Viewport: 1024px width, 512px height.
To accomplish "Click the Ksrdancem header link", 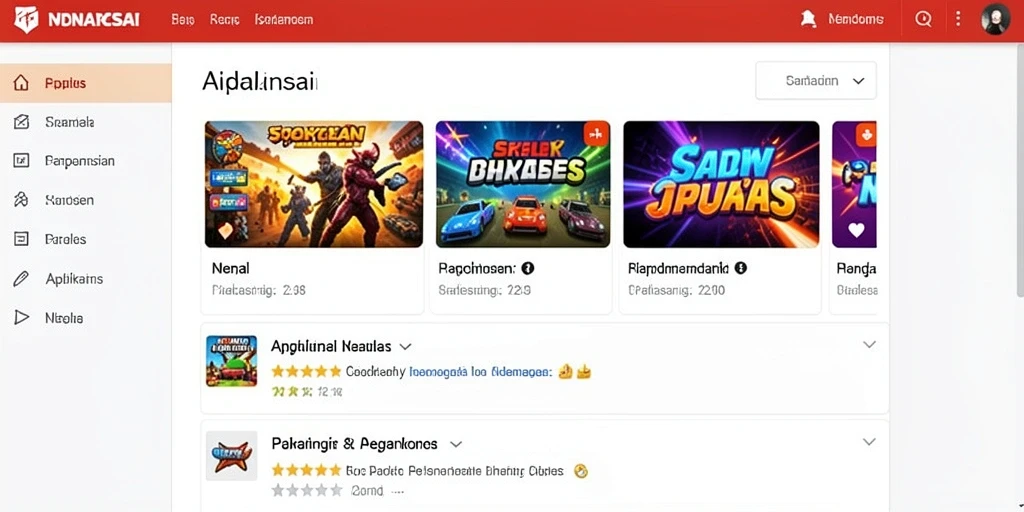I will [x=283, y=20].
